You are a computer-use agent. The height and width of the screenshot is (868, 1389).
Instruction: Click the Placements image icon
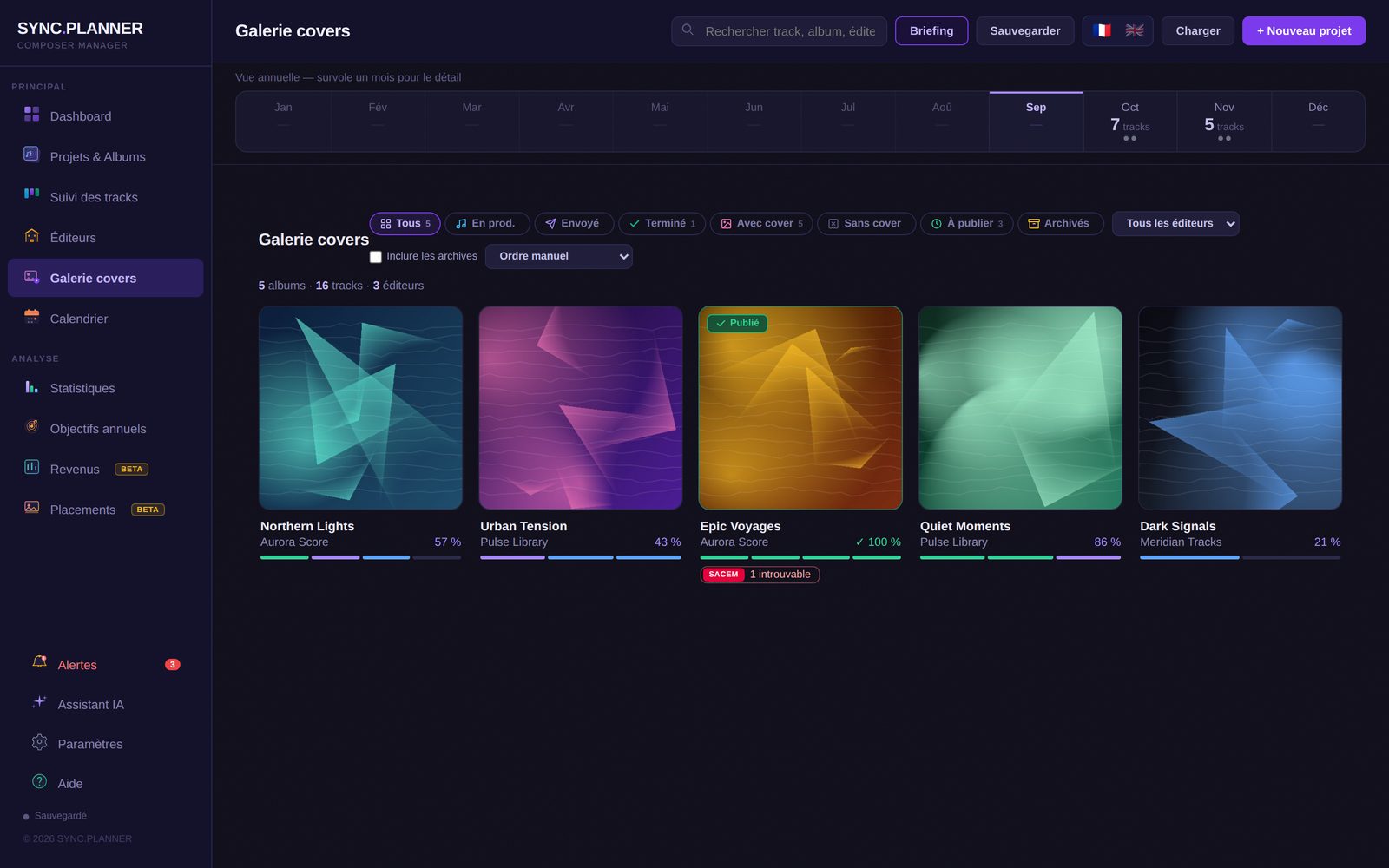[31, 507]
